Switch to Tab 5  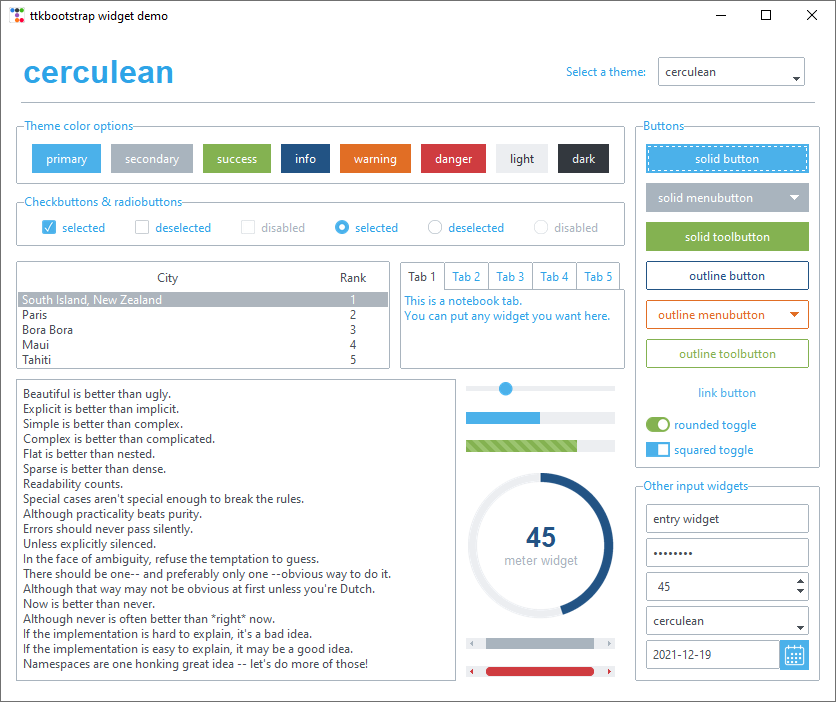(x=598, y=276)
